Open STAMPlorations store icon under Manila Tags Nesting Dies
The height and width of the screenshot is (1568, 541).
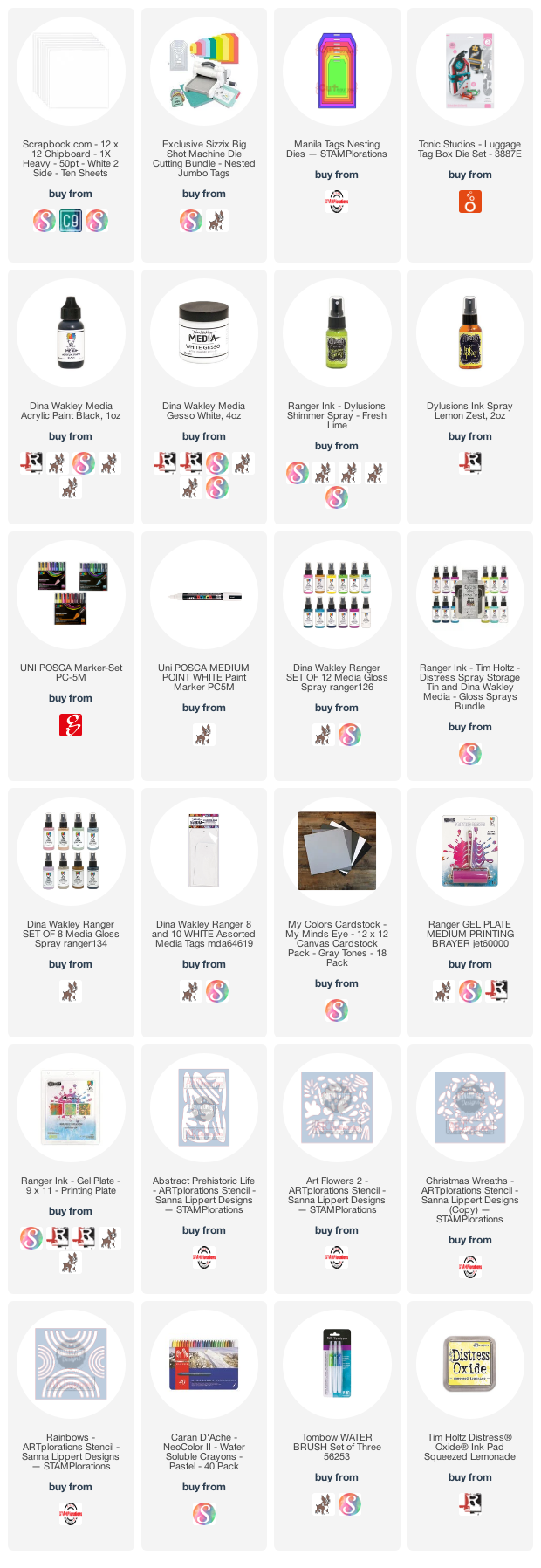pos(337,202)
